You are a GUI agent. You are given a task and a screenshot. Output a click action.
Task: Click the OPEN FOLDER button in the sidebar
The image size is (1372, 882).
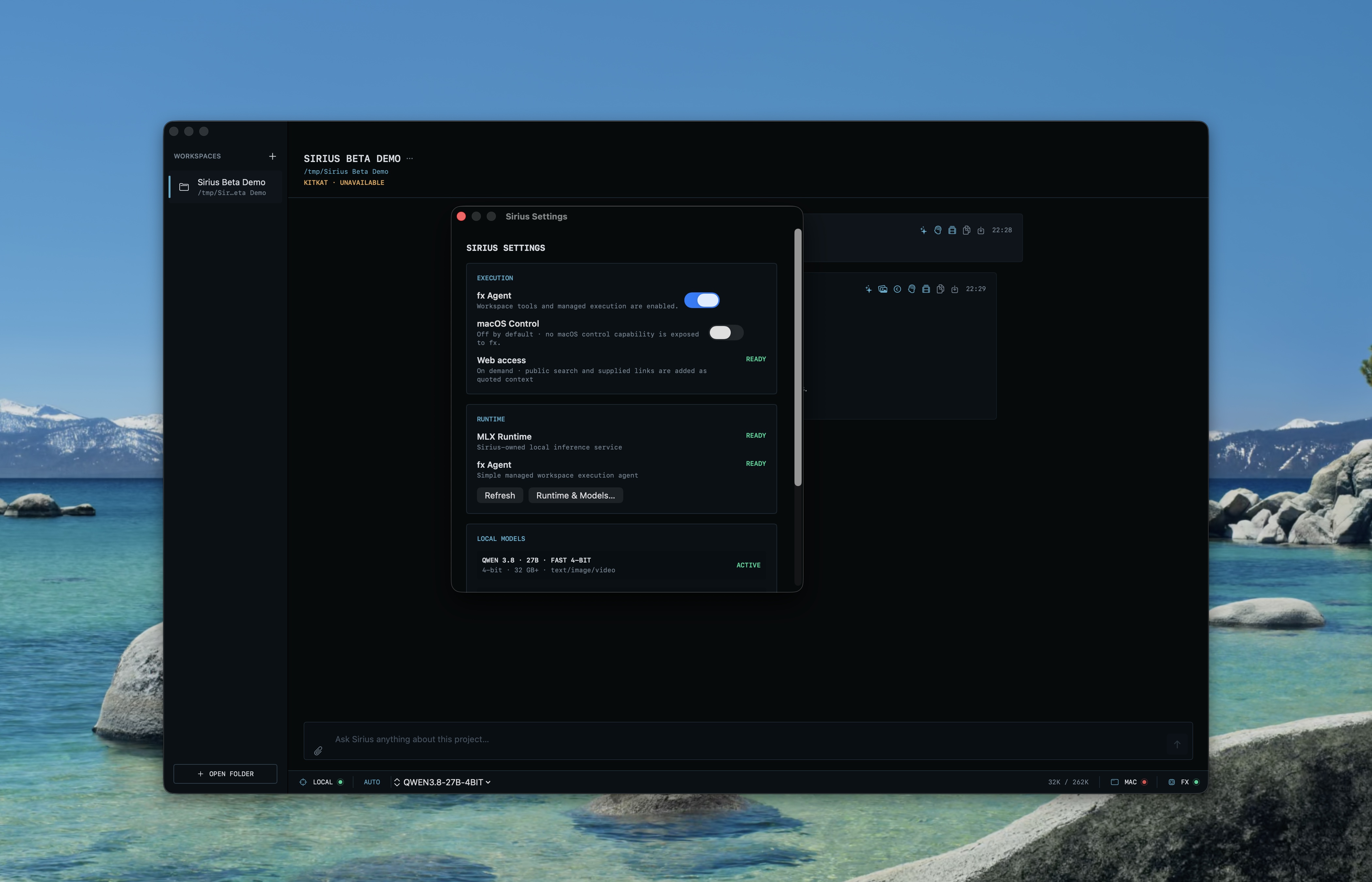(x=225, y=774)
